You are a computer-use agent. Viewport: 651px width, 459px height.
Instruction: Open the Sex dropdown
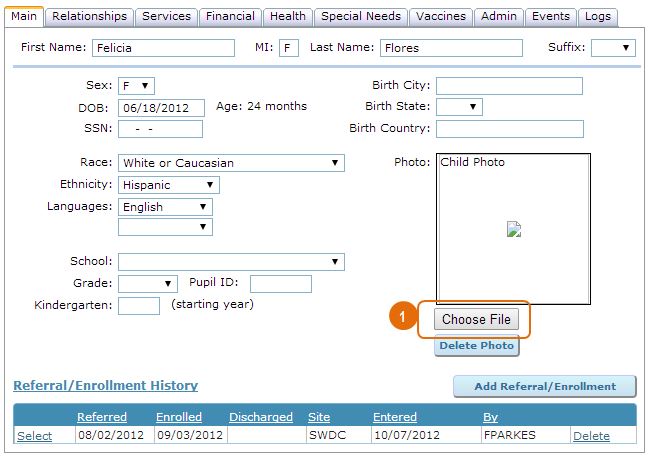[x=137, y=86]
